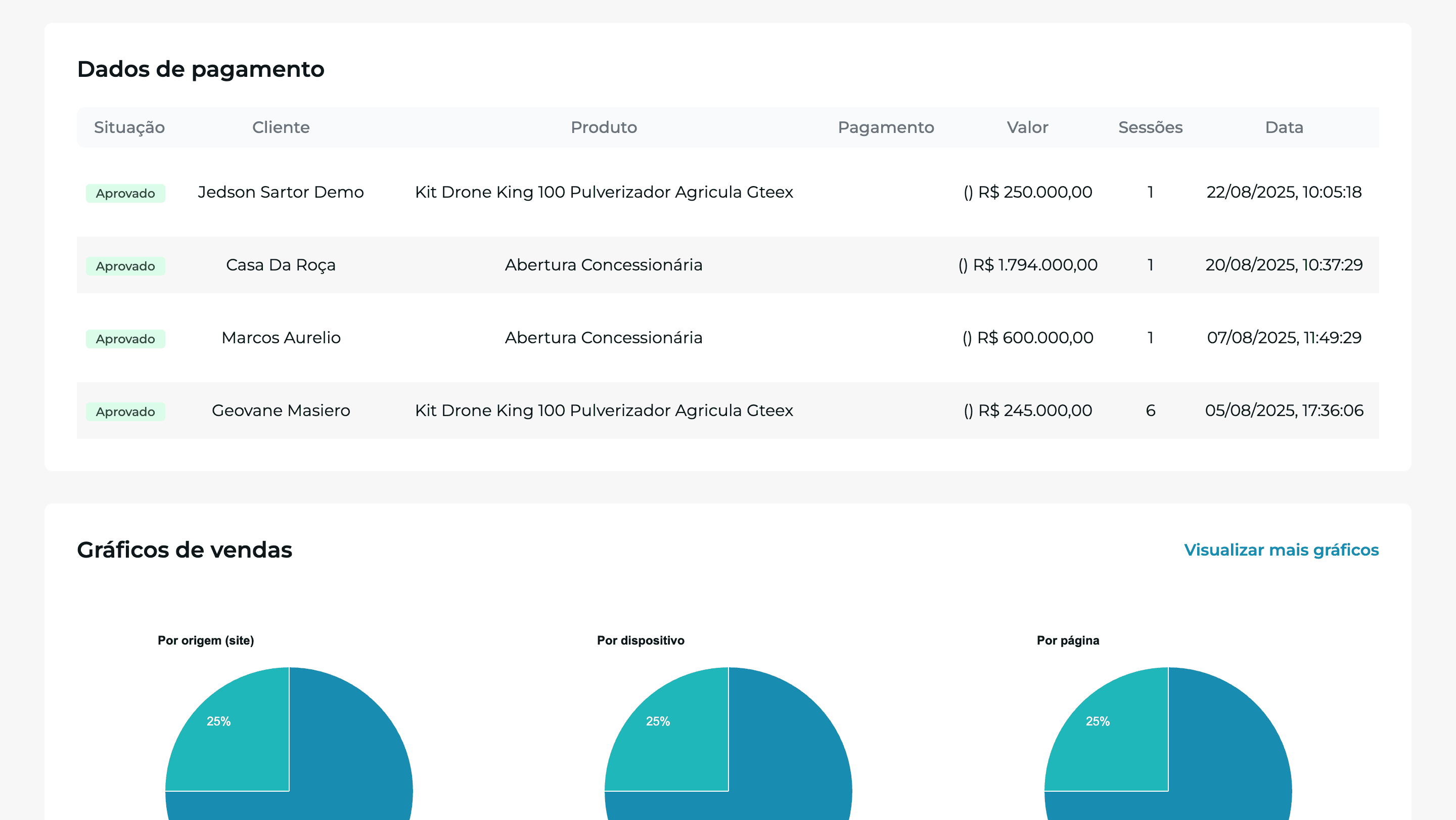
Task: Click the R$ 1.794.000,00 value cell
Action: click(1028, 265)
